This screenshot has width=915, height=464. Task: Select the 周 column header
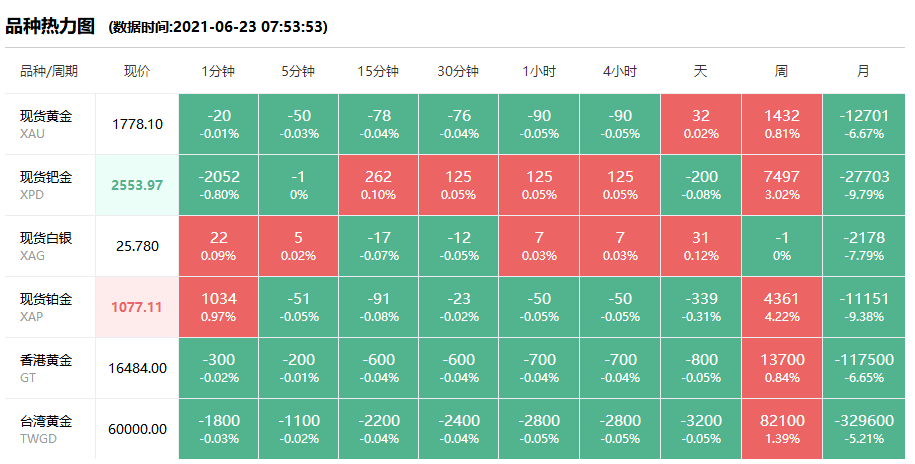pos(781,72)
